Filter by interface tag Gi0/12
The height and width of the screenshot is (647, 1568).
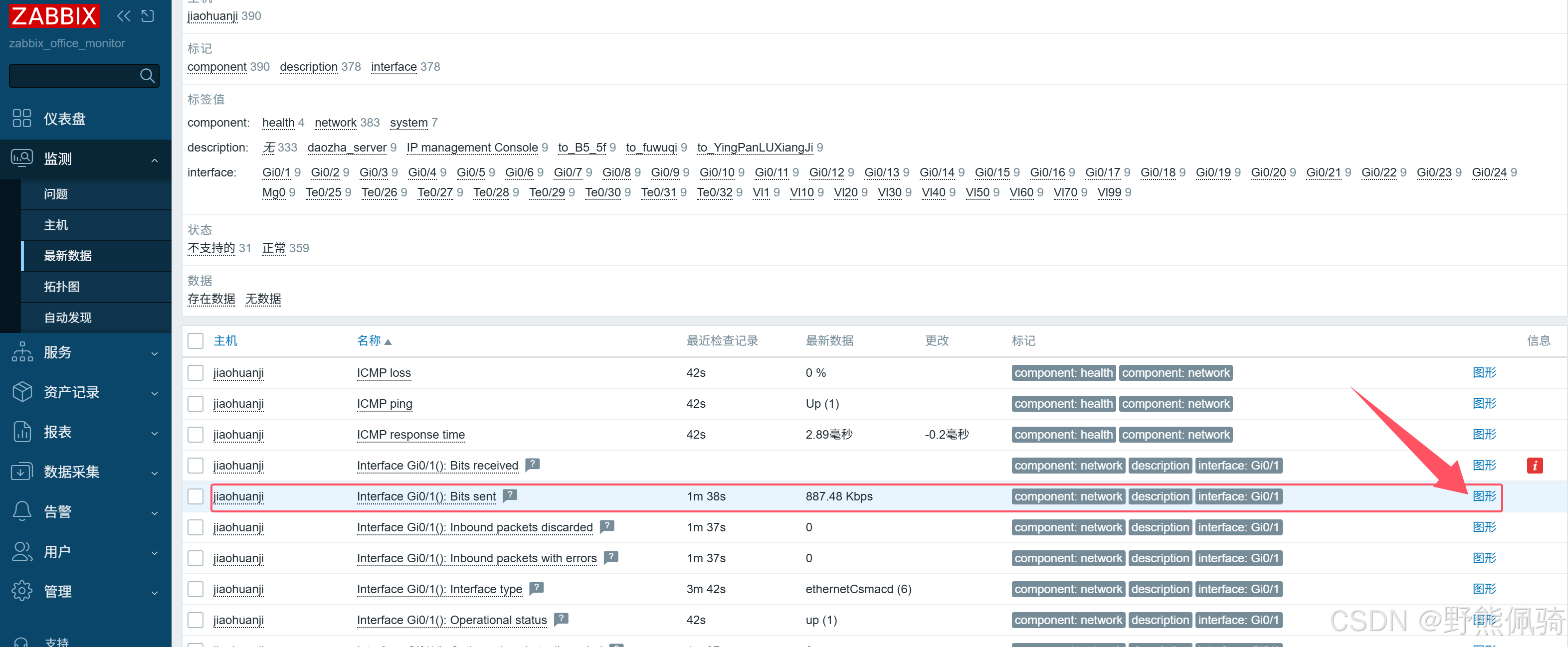(x=826, y=172)
